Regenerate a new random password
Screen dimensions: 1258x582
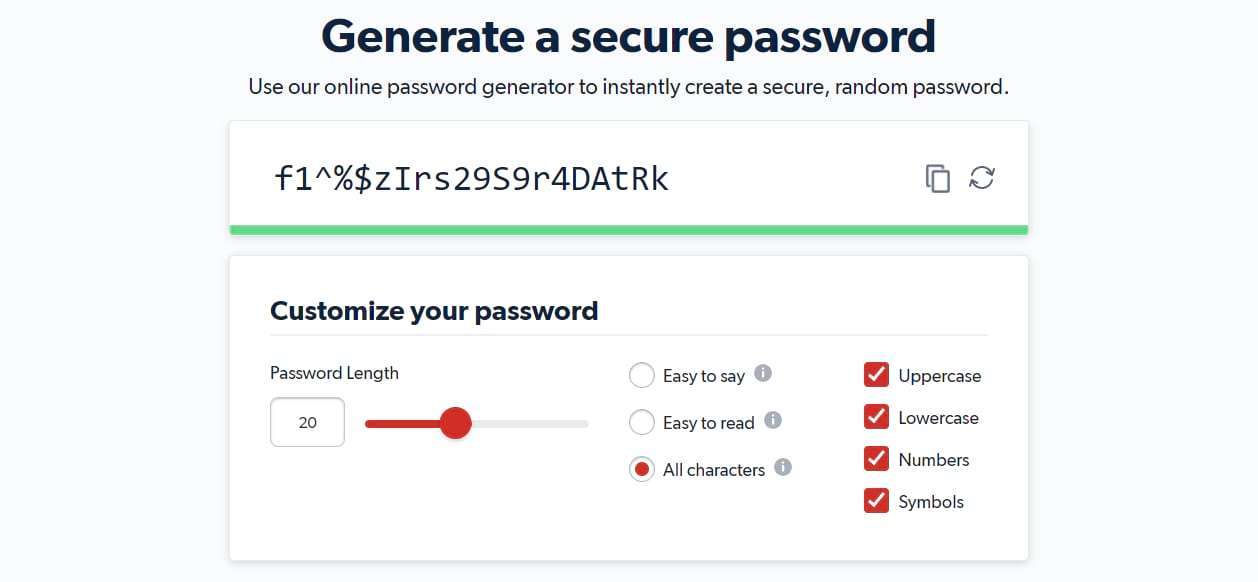click(982, 178)
